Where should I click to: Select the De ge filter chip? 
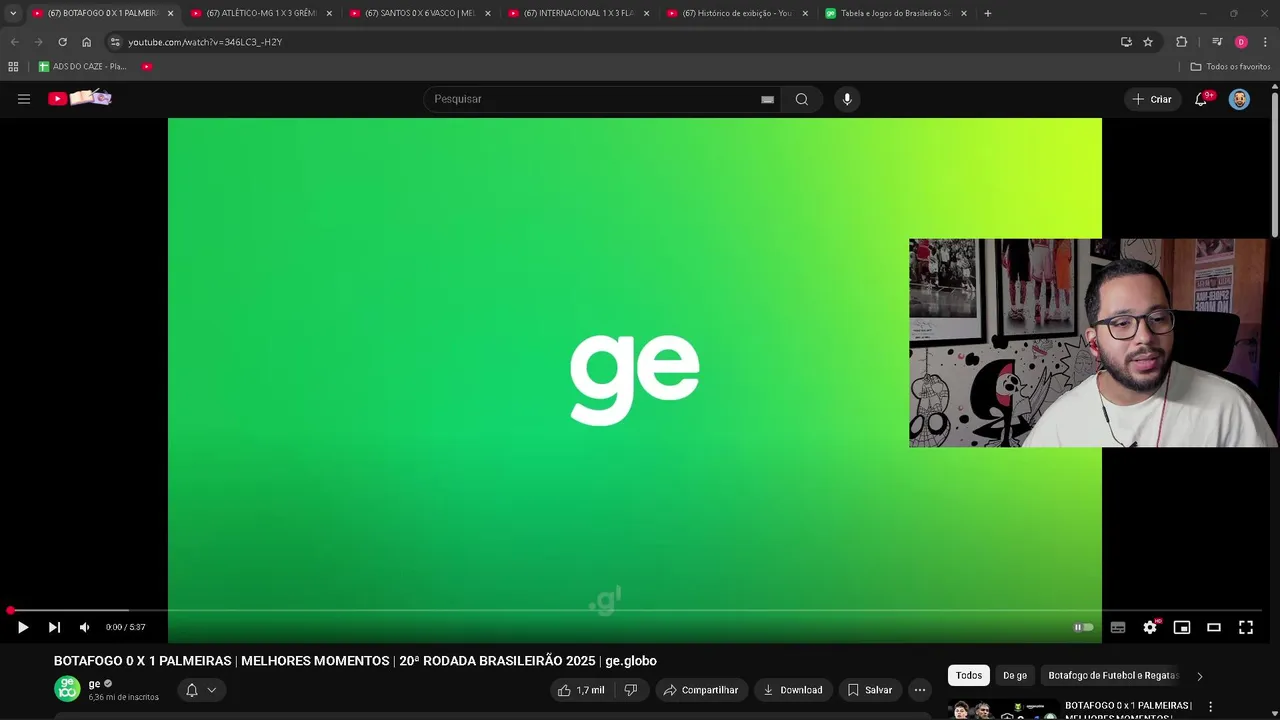pos(1015,675)
